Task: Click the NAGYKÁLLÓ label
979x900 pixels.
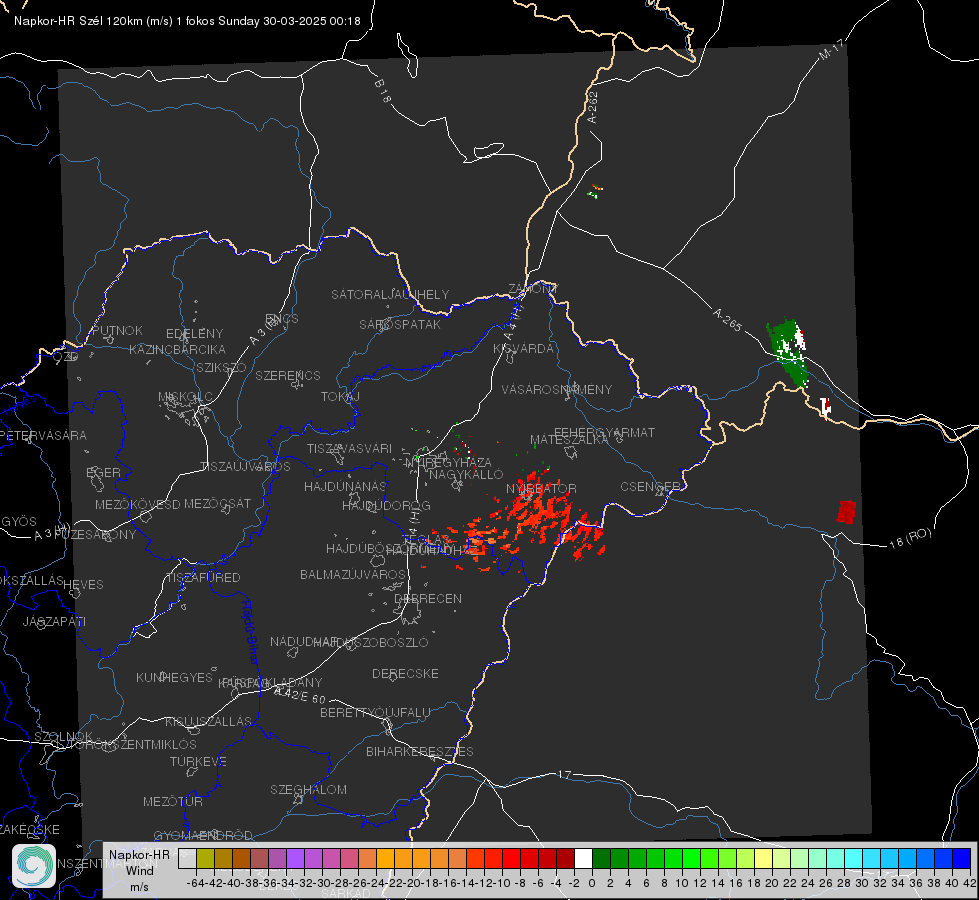Action: pyautogui.click(x=466, y=475)
